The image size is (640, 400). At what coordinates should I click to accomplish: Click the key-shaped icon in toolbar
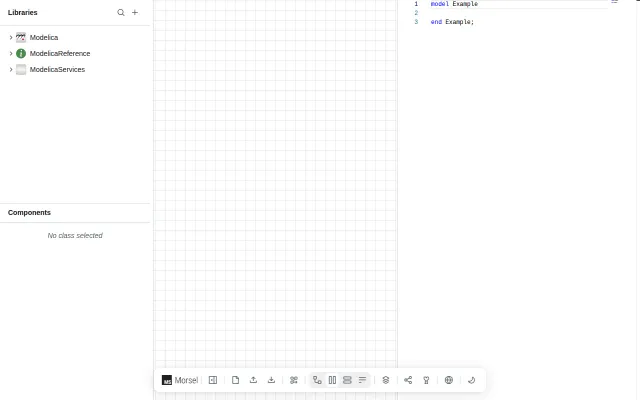tap(426, 380)
